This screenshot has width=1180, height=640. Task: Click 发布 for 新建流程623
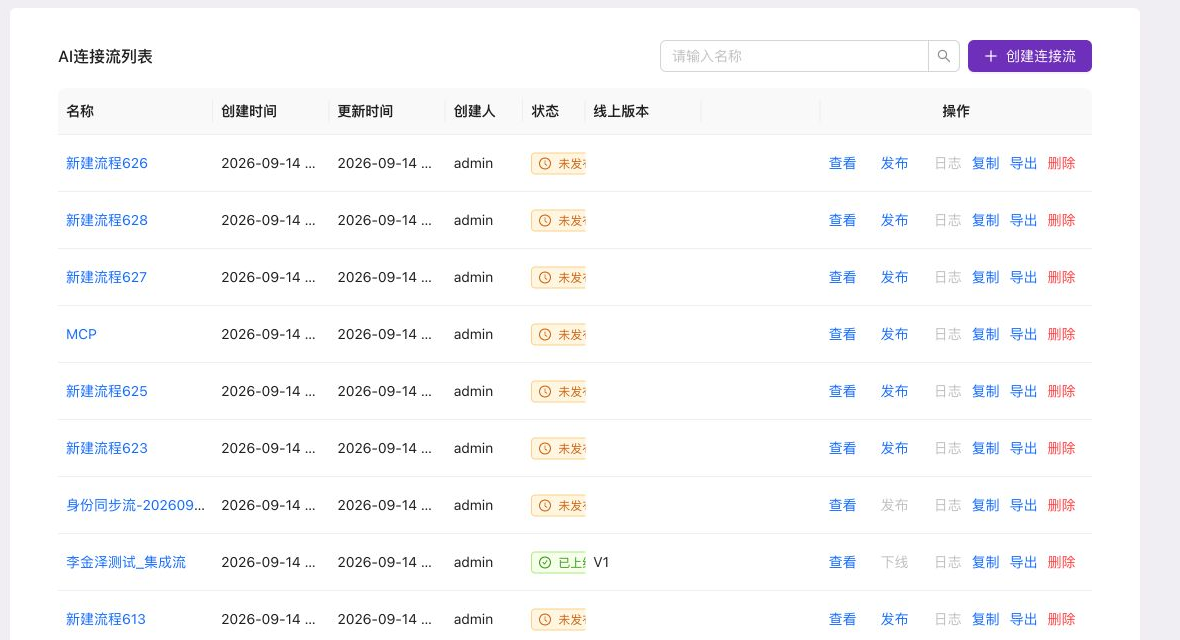895,448
